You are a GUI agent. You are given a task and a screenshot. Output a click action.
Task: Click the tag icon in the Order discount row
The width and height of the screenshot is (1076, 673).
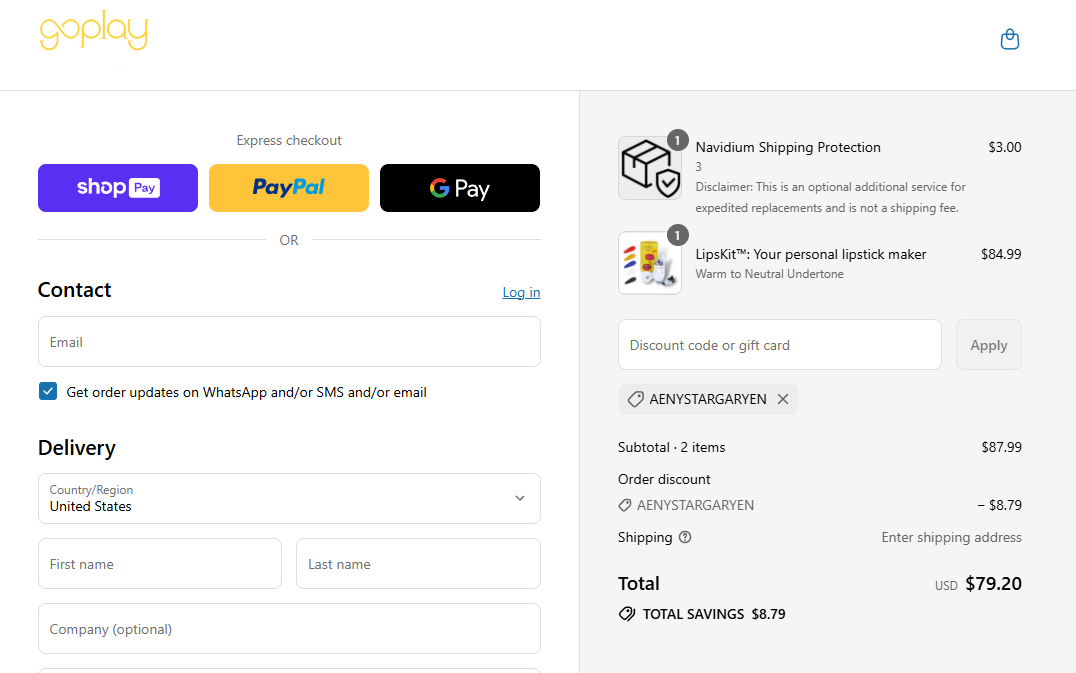point(624,506)
